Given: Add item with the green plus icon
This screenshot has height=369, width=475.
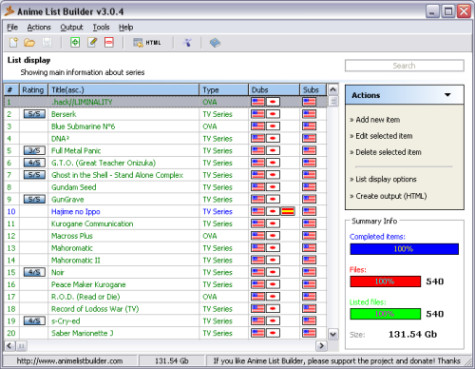Looking at the screenshot, I should point(75,42).
